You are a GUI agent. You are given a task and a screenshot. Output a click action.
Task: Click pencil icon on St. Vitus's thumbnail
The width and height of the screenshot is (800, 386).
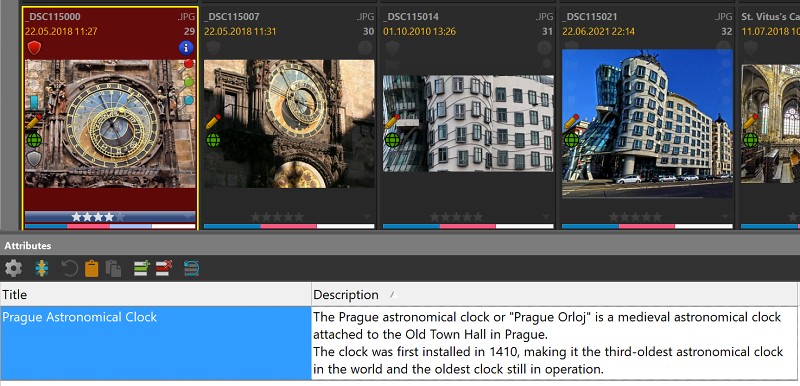[751, 121]
